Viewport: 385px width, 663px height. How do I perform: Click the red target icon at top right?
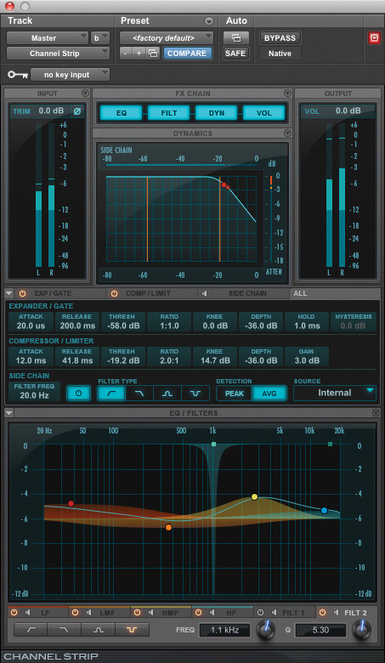click(x=374, y=38)
